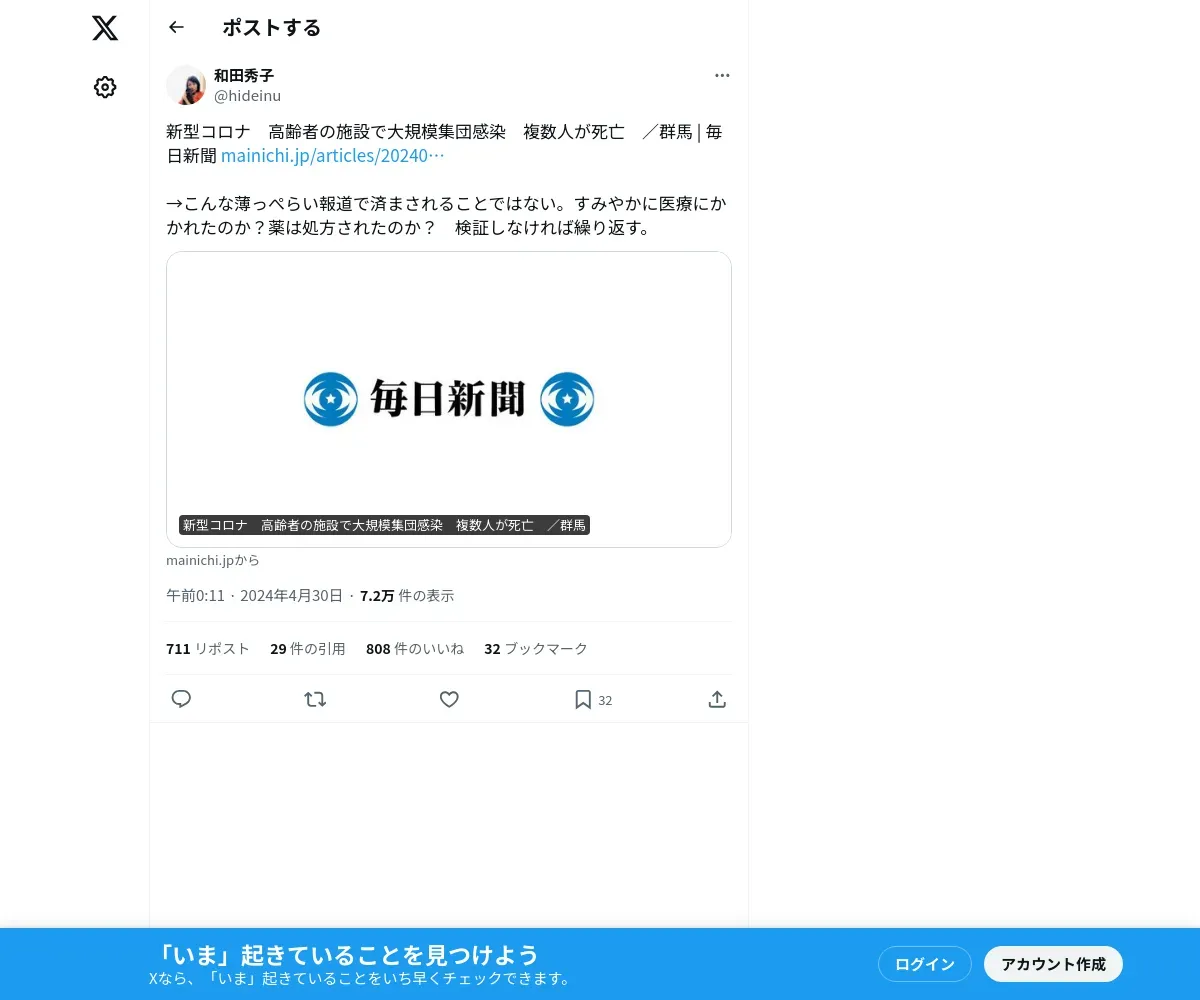Click the 32 ブックマーク count text

pyautogui.click(x=536, y=648)
